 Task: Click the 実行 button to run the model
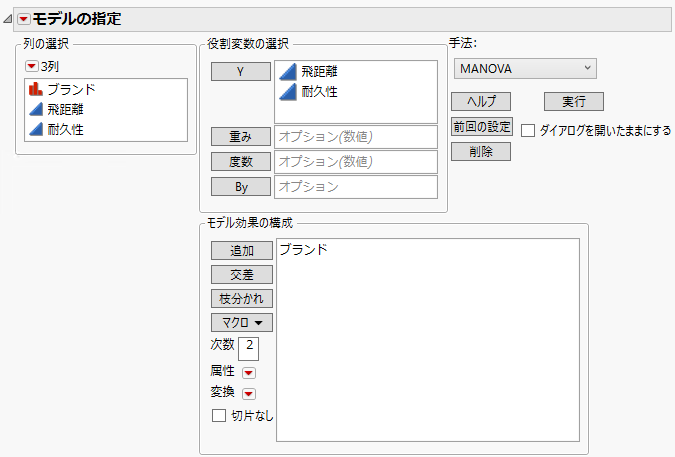pos(574,102)
